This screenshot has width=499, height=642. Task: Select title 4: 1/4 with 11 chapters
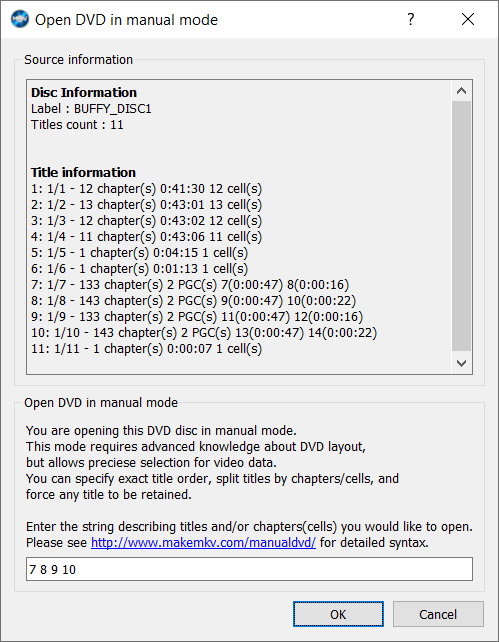146,237
